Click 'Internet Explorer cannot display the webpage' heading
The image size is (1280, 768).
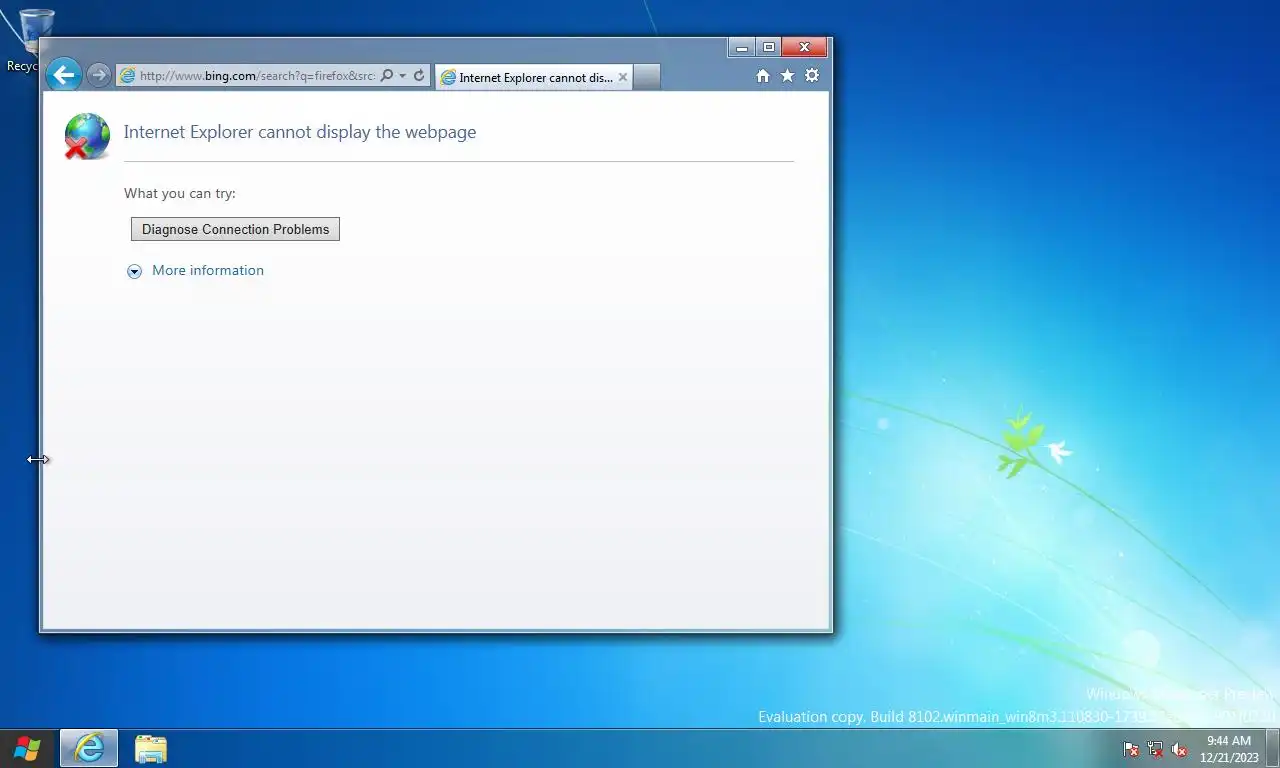[300, 132]
